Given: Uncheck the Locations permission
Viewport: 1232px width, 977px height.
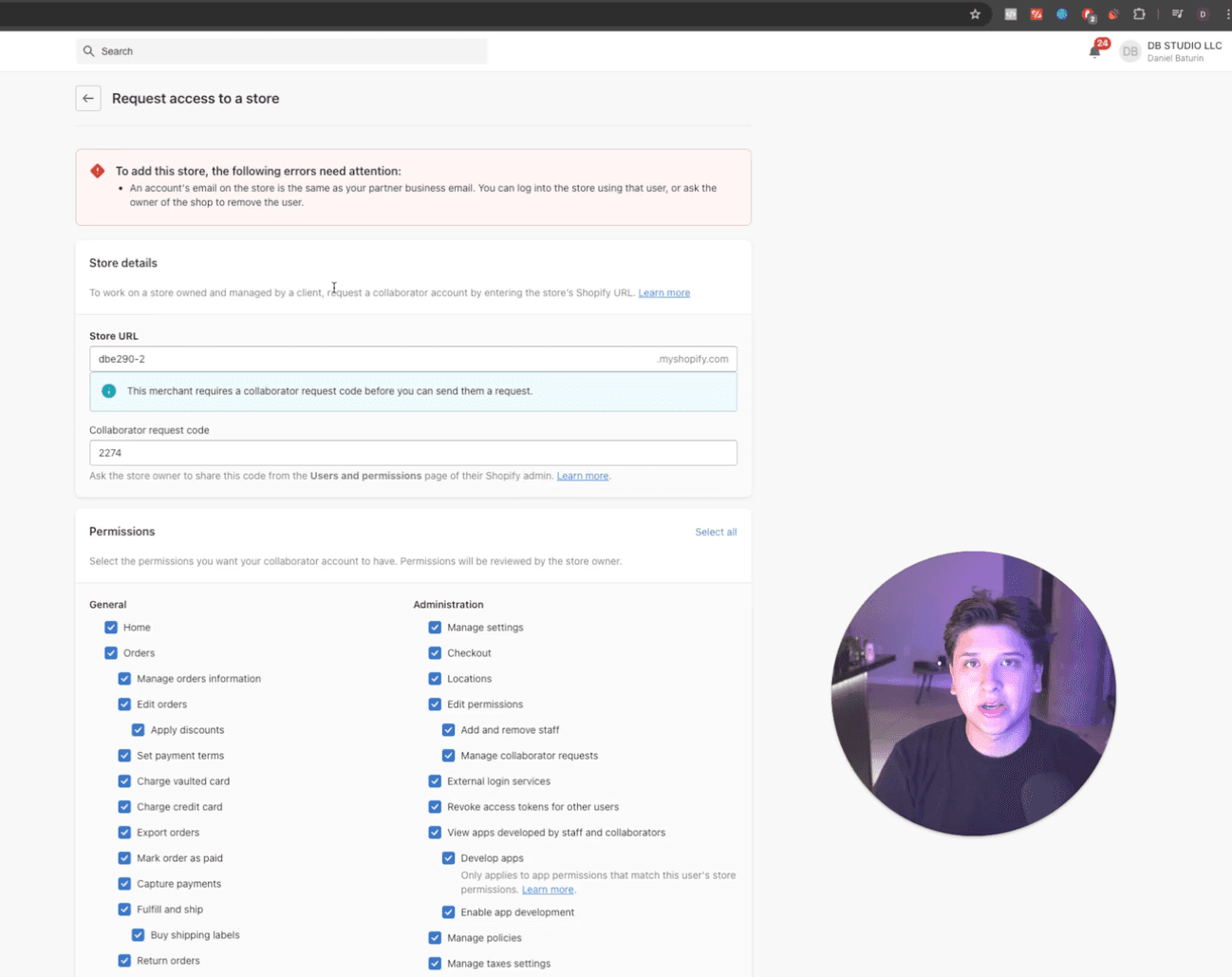Looking at the screenshot, I should pyautogui.click(x=435, y=679).
